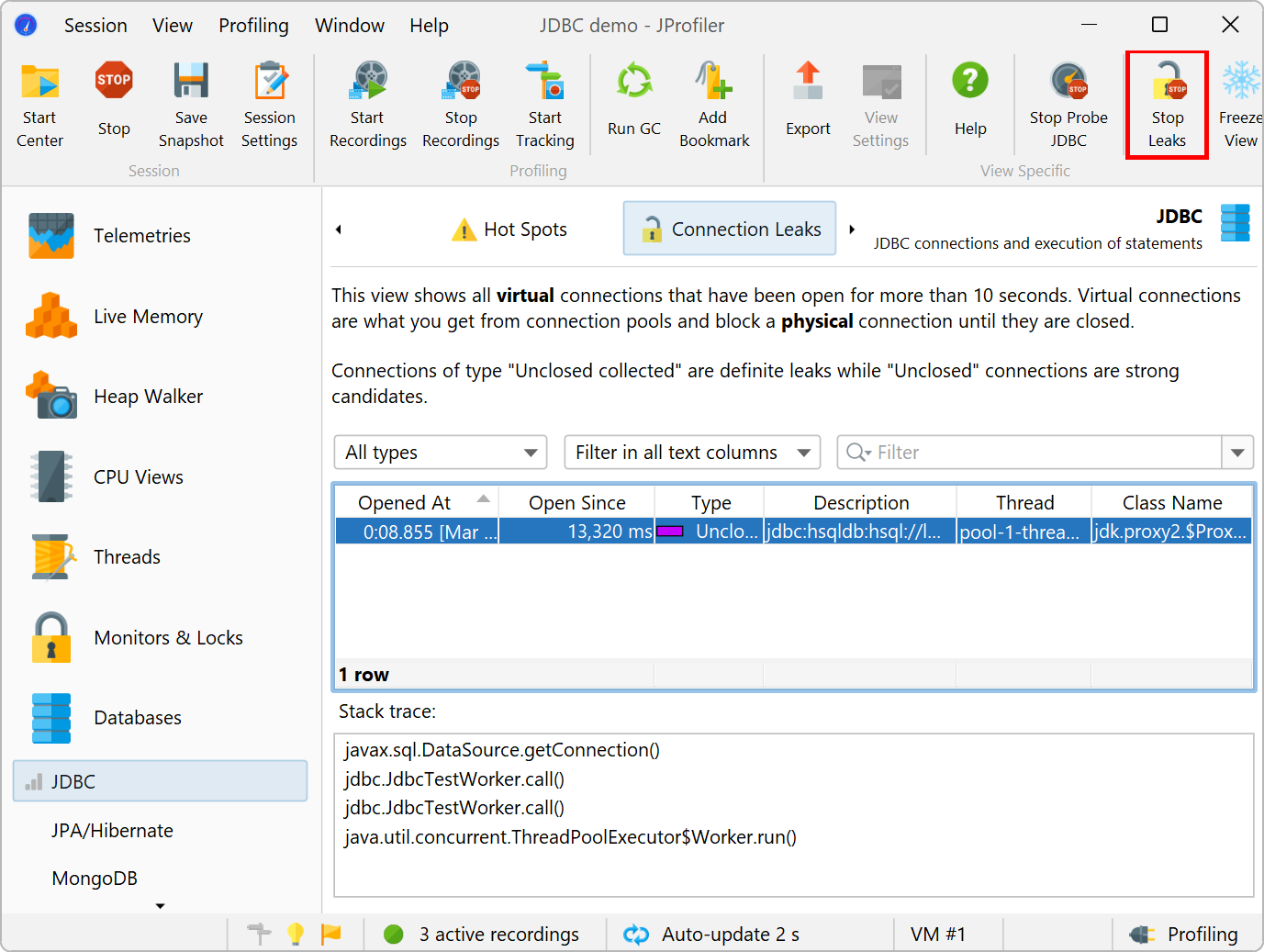Select JPA/Hibernate in the sidebar

(113, 831)
